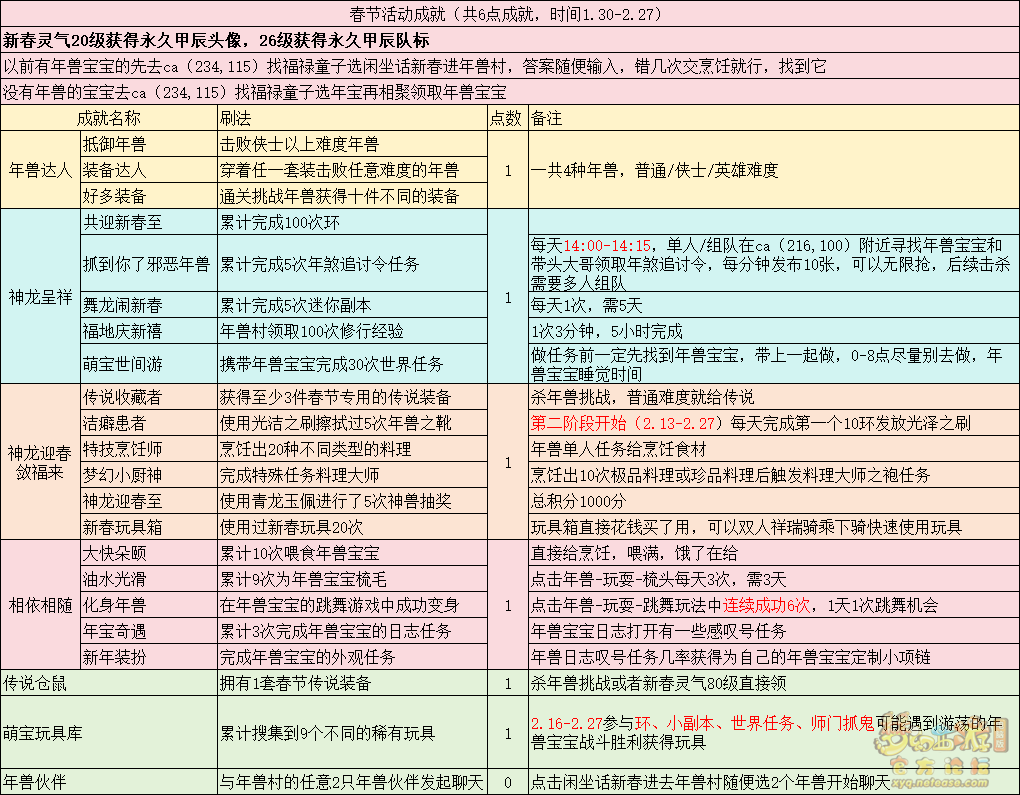This screenshot has width=1020, height=795.
Task: Click the 点数 column header
Action: pos(506,118)
